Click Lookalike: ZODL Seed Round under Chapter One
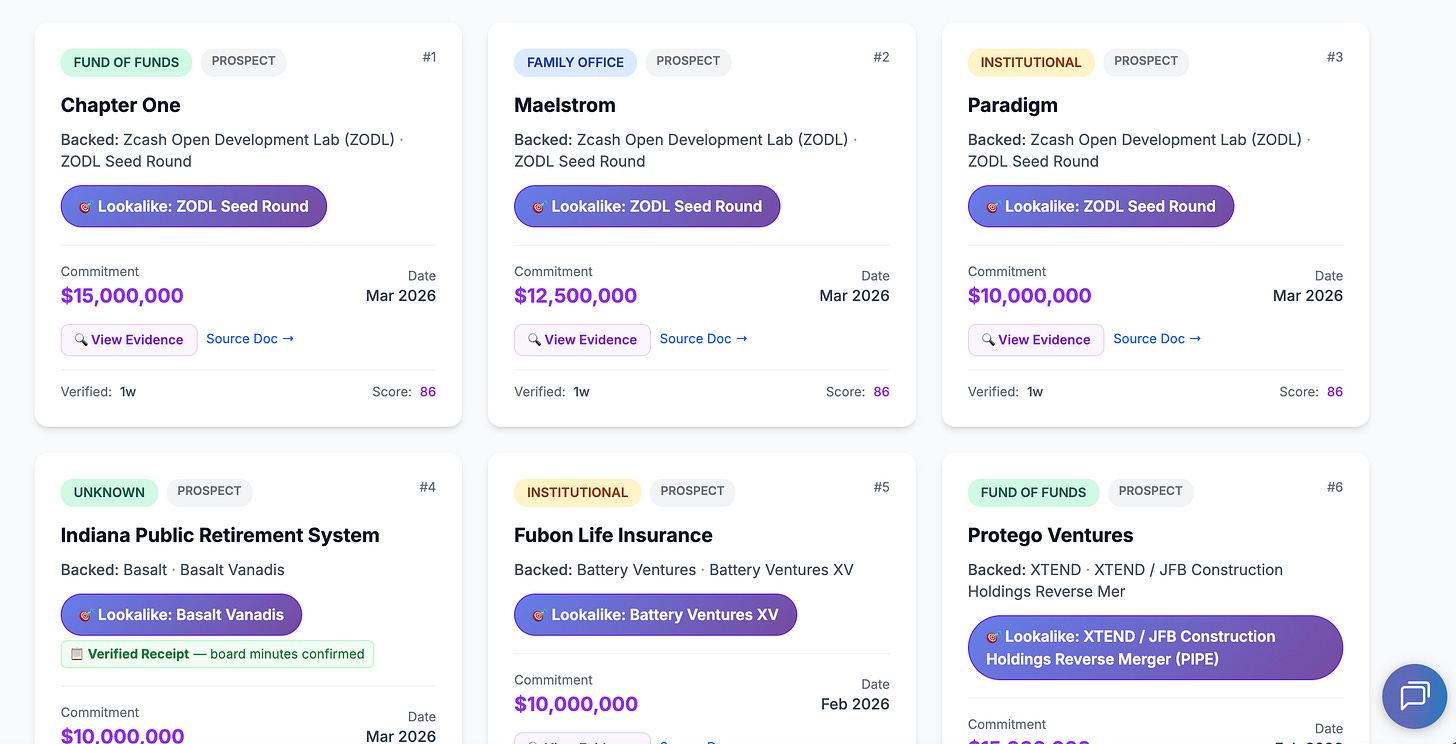Image resolution: width=1456 pixels, height=744 pixels. [x=194, y=206]
